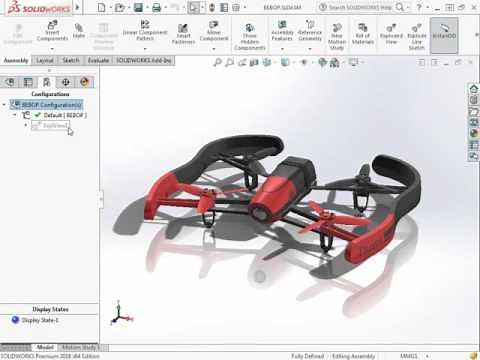Image resolution: width=480 pixels, height=360 pixels.
Task: Open the file properties sheet icon
Action: [x=224, y=7]
